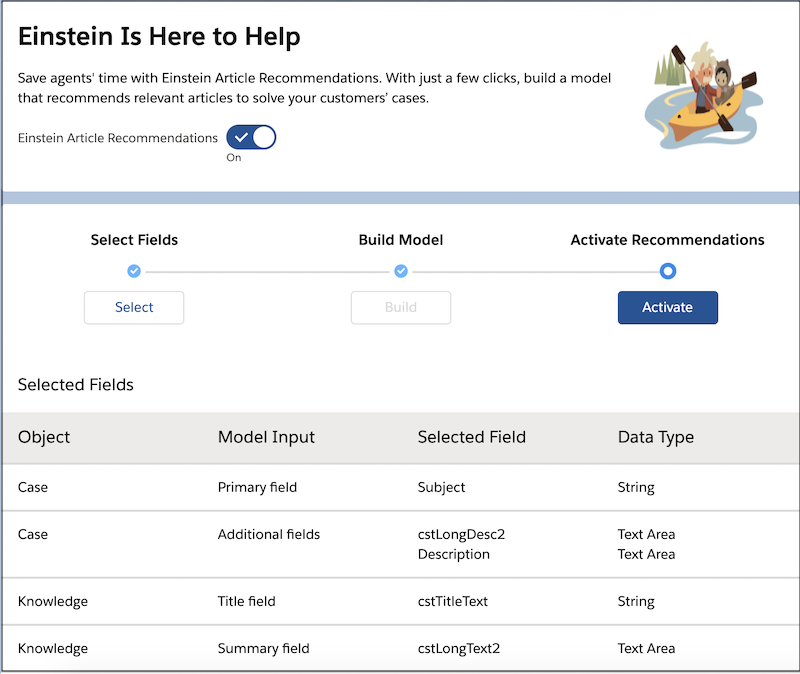Click the Select Fields completed step checkmark

[134, 271]
